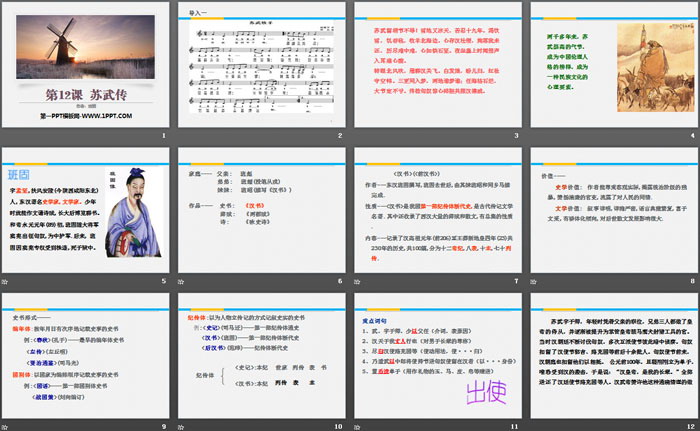Click the slide number label 8
This screenshot has width=700, height=431.
pos(692,281)
